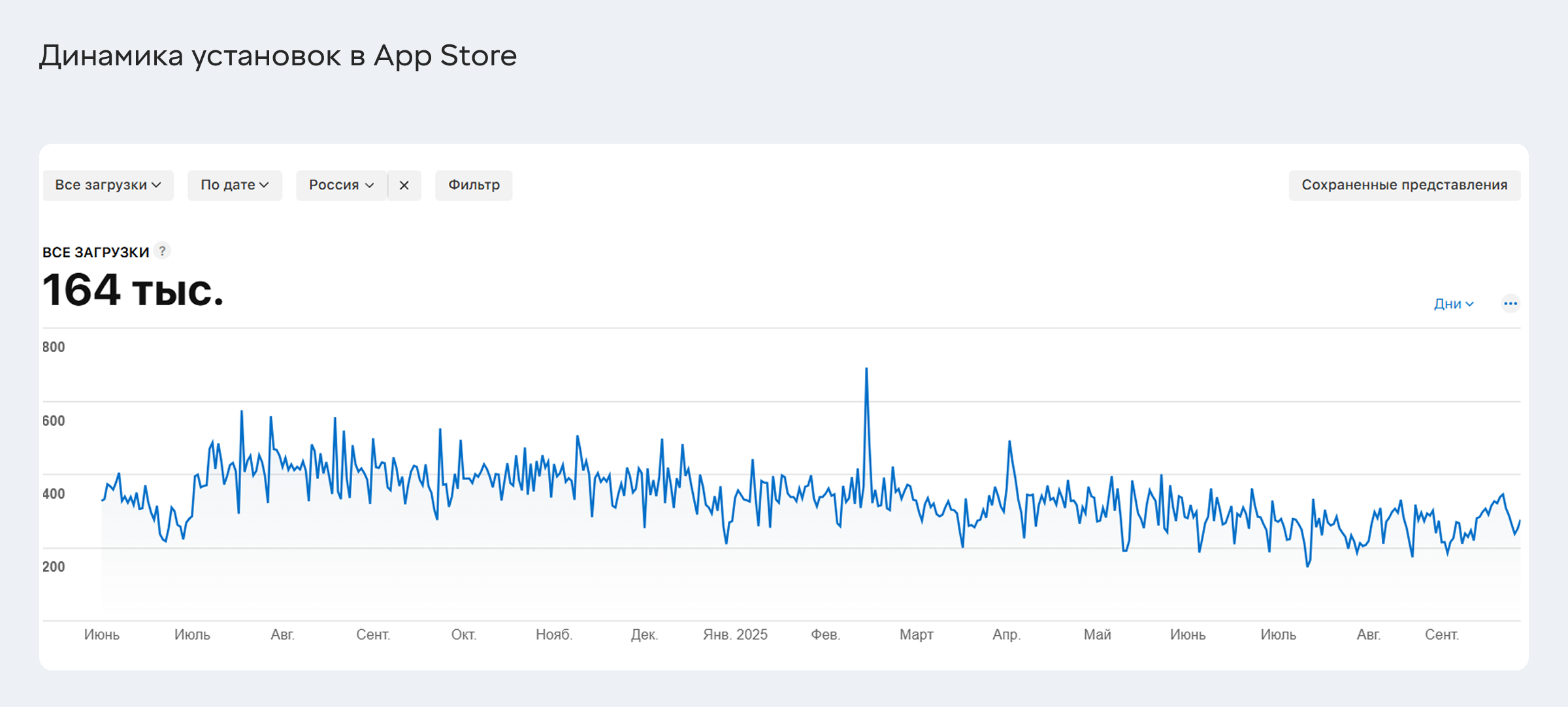The image size is (1568, 707).
Task: Click the Янв. 2025 axis label
Action: click(x=735, y=634)
